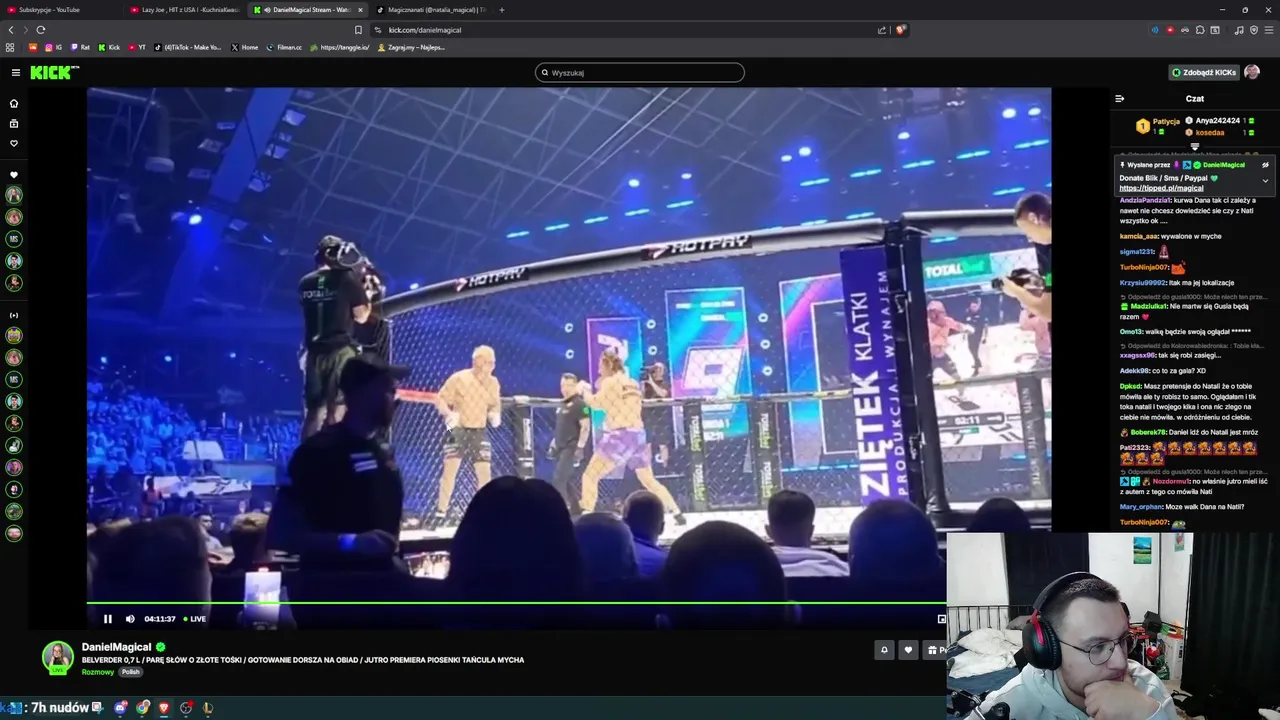Open the Following heart icon in sidebar
This screenshot has width=1280, height=720.
click(14, 143)
